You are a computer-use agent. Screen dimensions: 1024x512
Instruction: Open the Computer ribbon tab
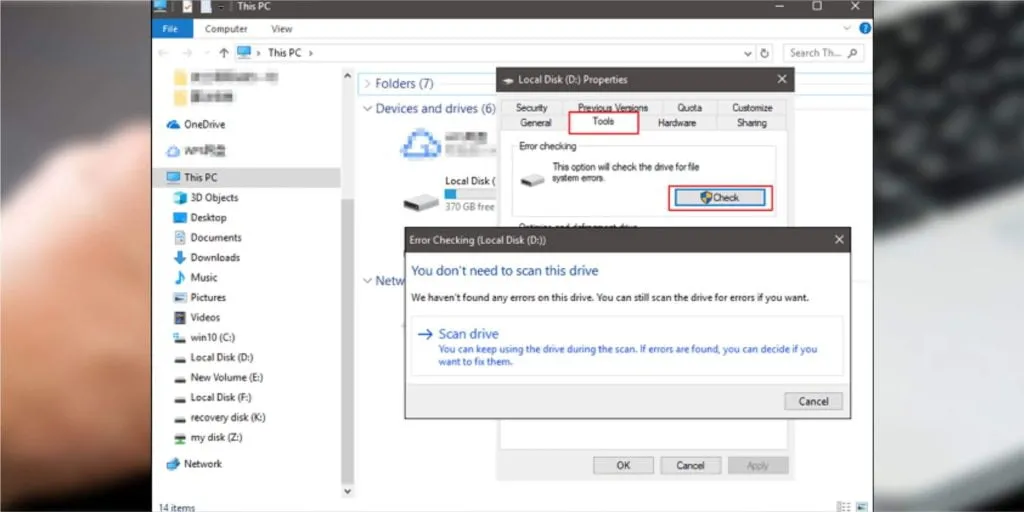[x=226, y=29]
